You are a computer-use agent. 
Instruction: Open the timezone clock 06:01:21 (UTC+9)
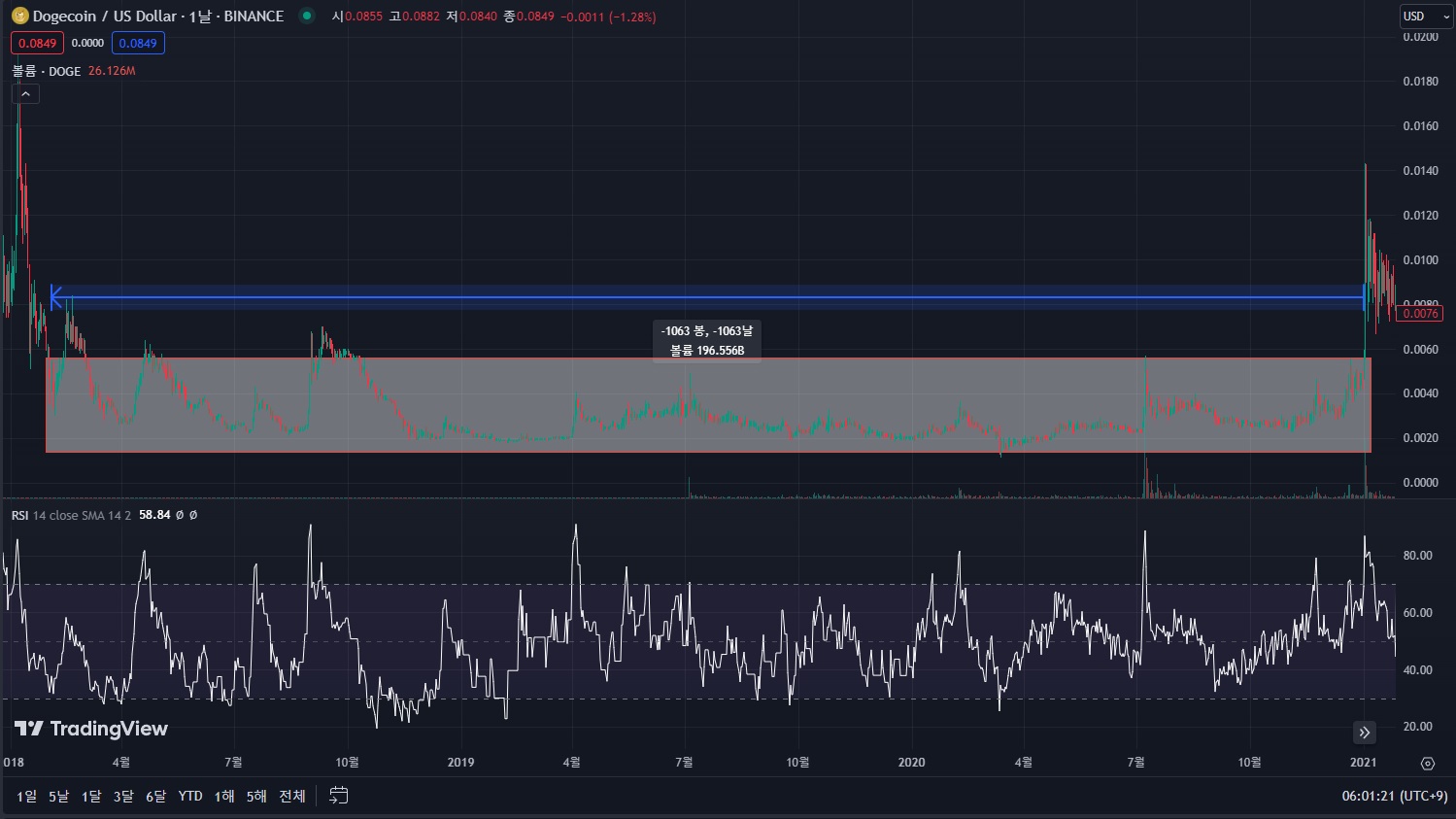(x=1395, y=796)
